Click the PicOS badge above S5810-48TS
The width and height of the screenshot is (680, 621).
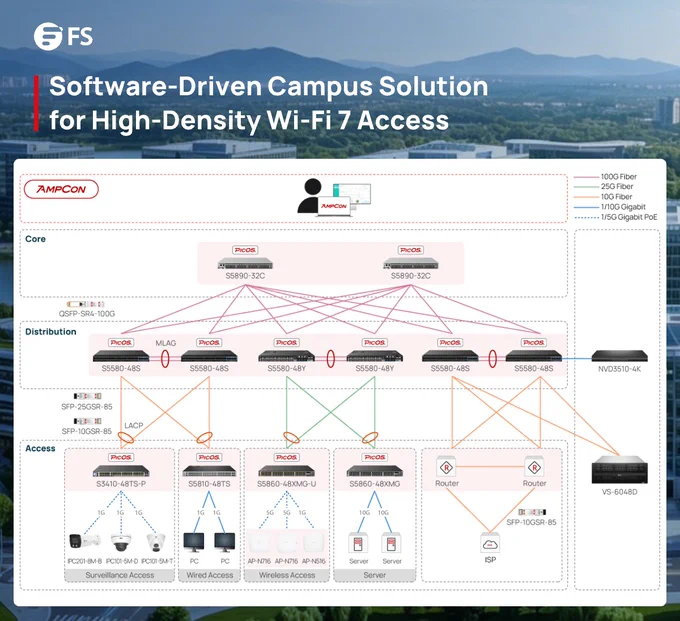(209, 458)
